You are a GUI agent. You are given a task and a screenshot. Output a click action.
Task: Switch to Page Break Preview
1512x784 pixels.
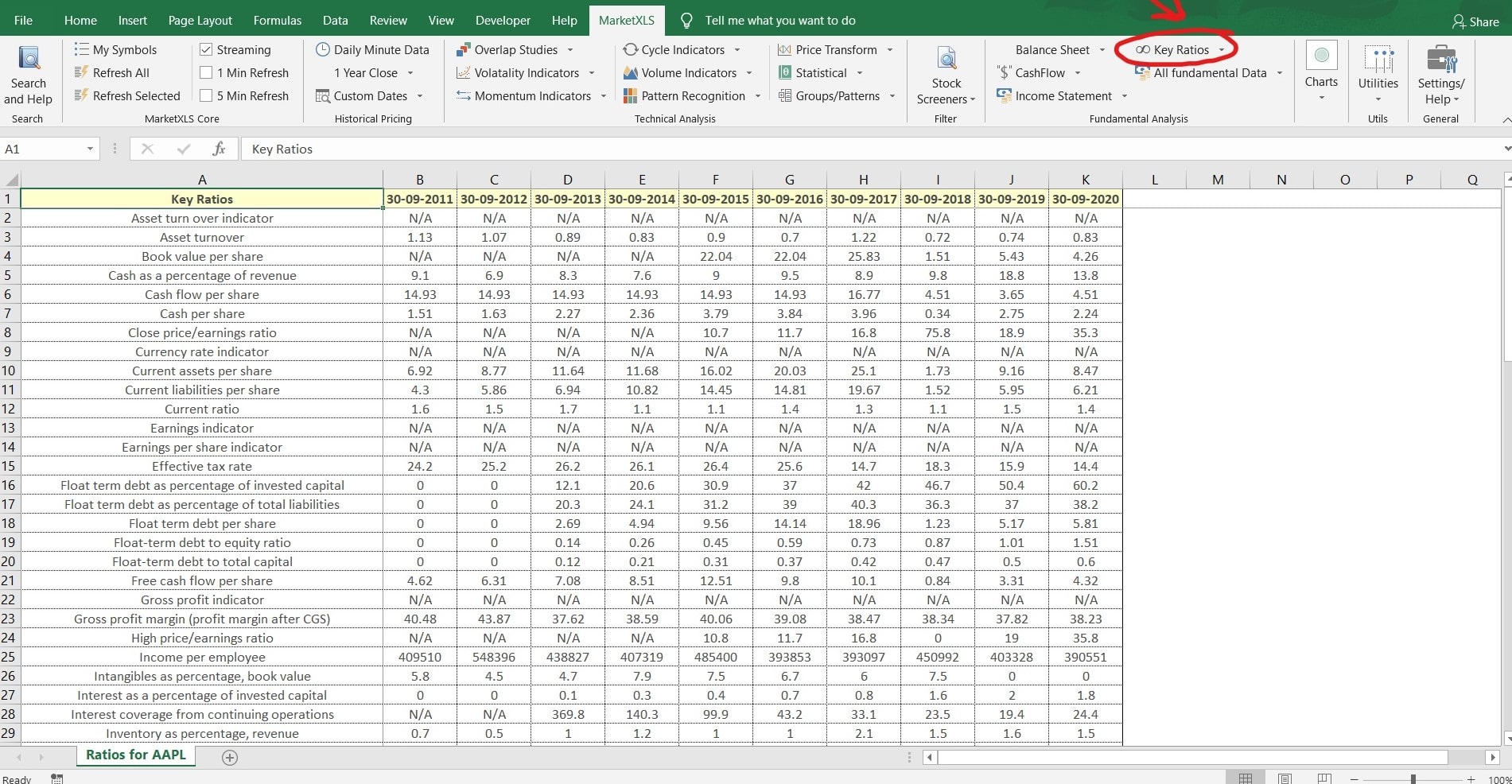(1324, 779)
